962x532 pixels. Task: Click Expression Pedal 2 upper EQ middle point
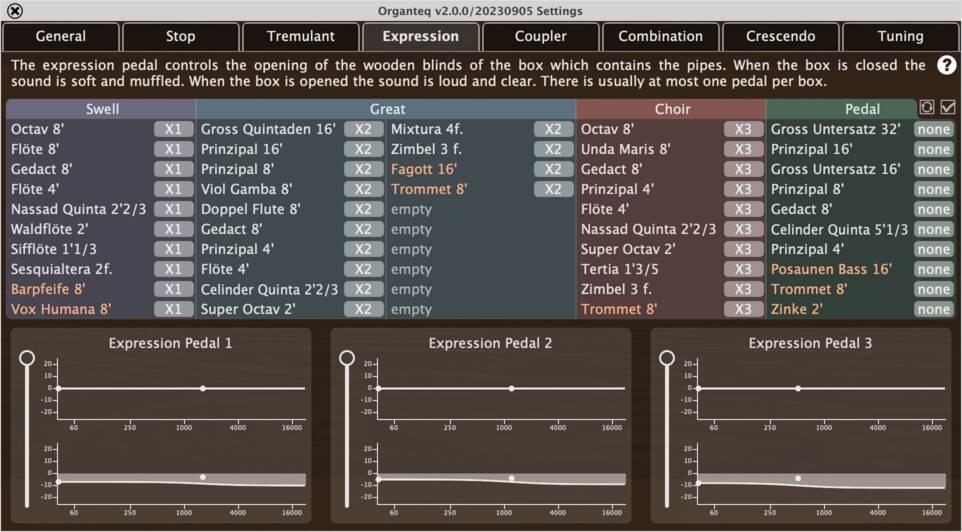pyautogui.click(x=512, y=388)
